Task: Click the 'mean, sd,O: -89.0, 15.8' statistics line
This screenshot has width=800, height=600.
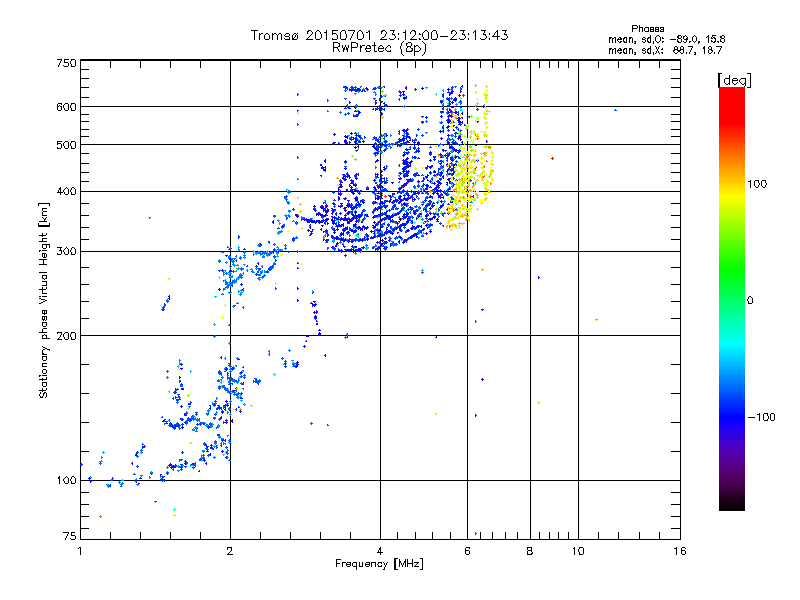Action: [666, 39]
